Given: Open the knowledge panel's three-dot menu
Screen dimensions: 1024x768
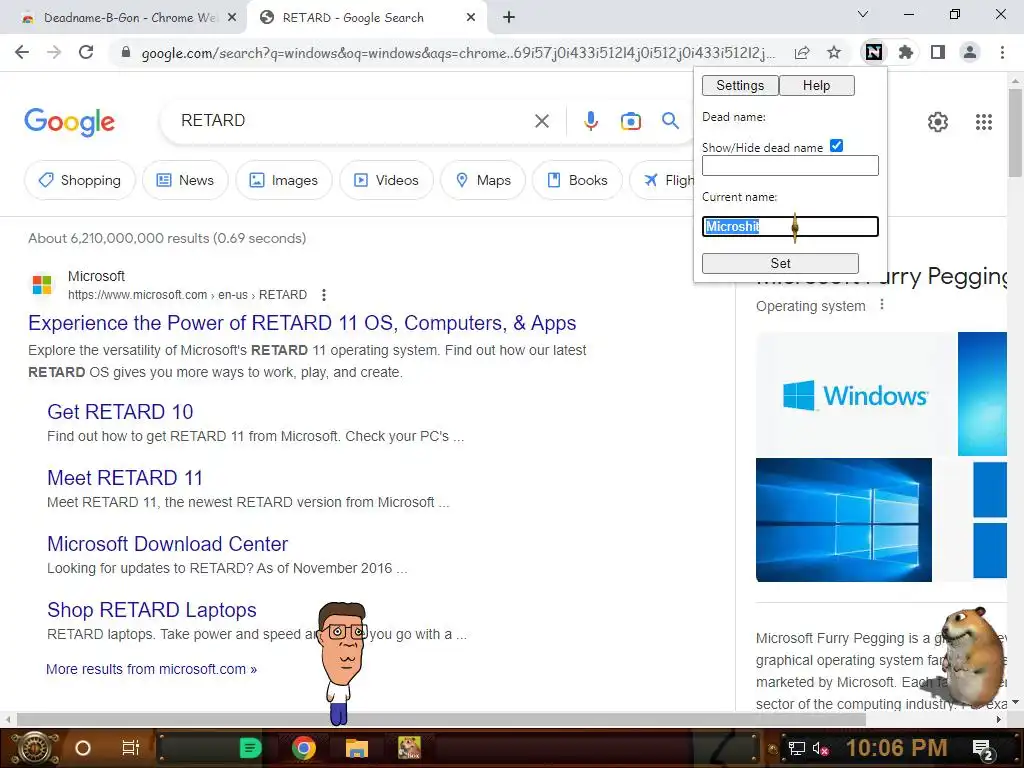Looking at the screenshot, I should [882, 304].
